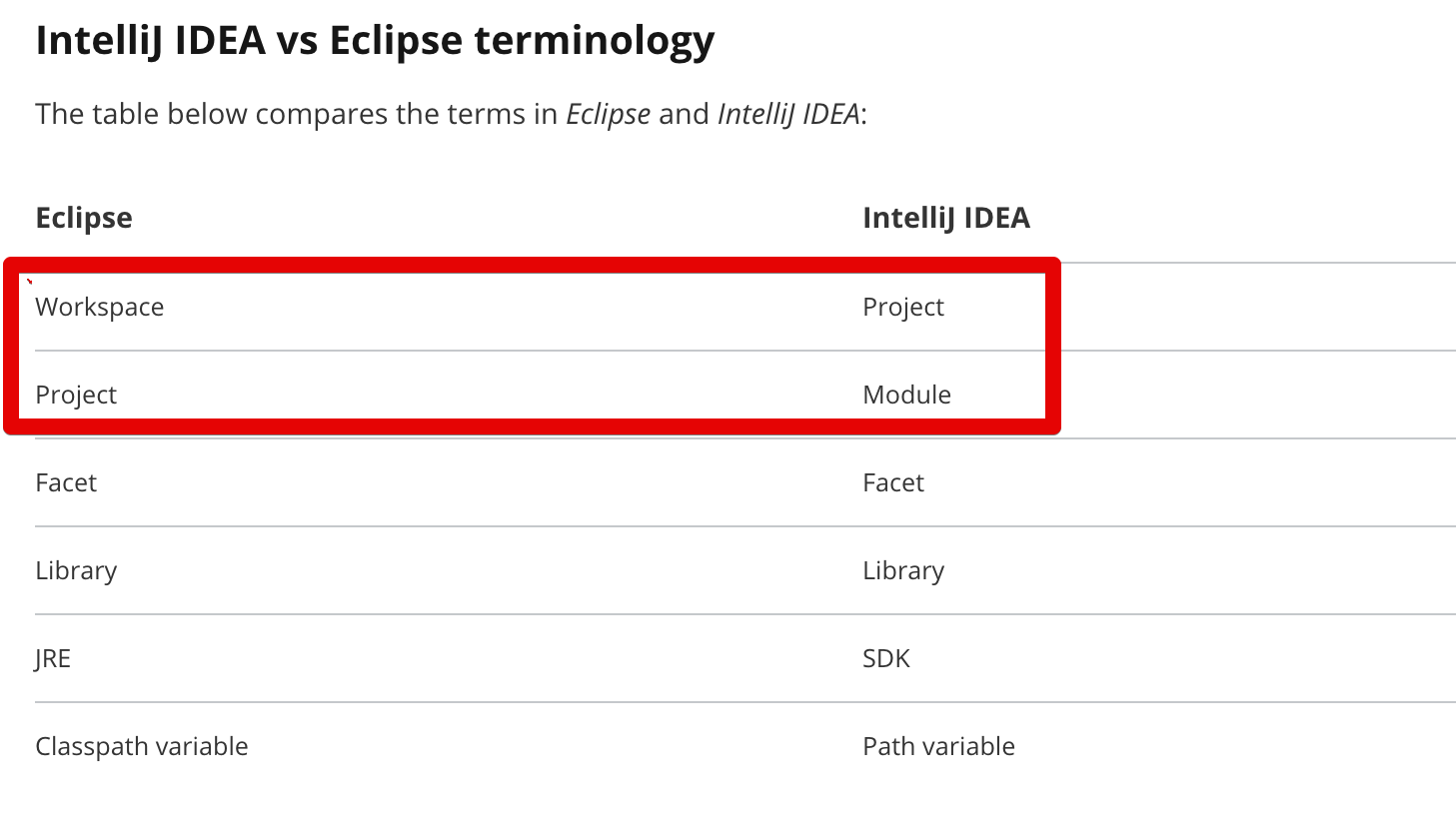The width and height of the screenshot is (1456, 829).
Task: Click the red highlight box border
Action: (532, 265)
